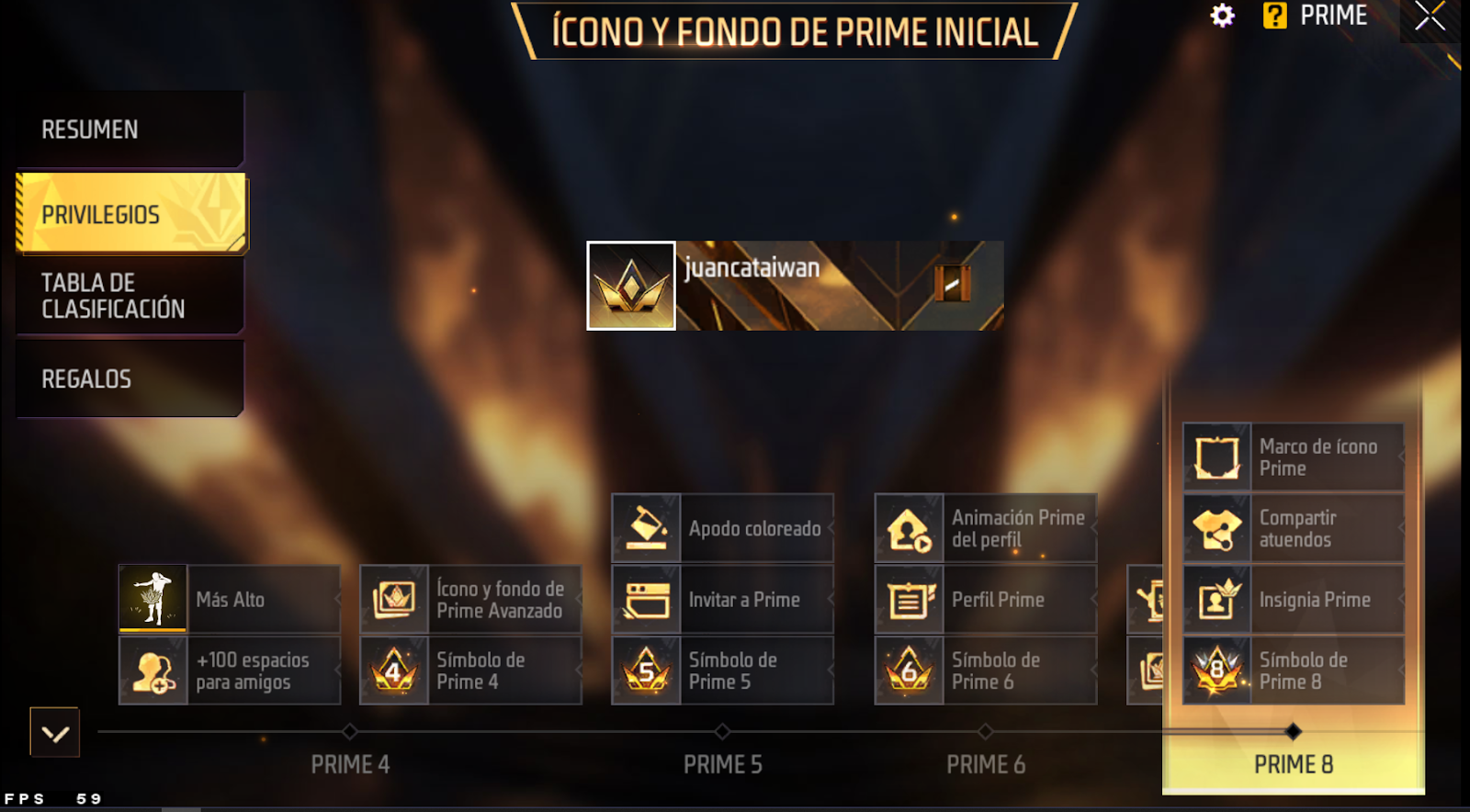Click the Perfil Prime privilege

986,599
